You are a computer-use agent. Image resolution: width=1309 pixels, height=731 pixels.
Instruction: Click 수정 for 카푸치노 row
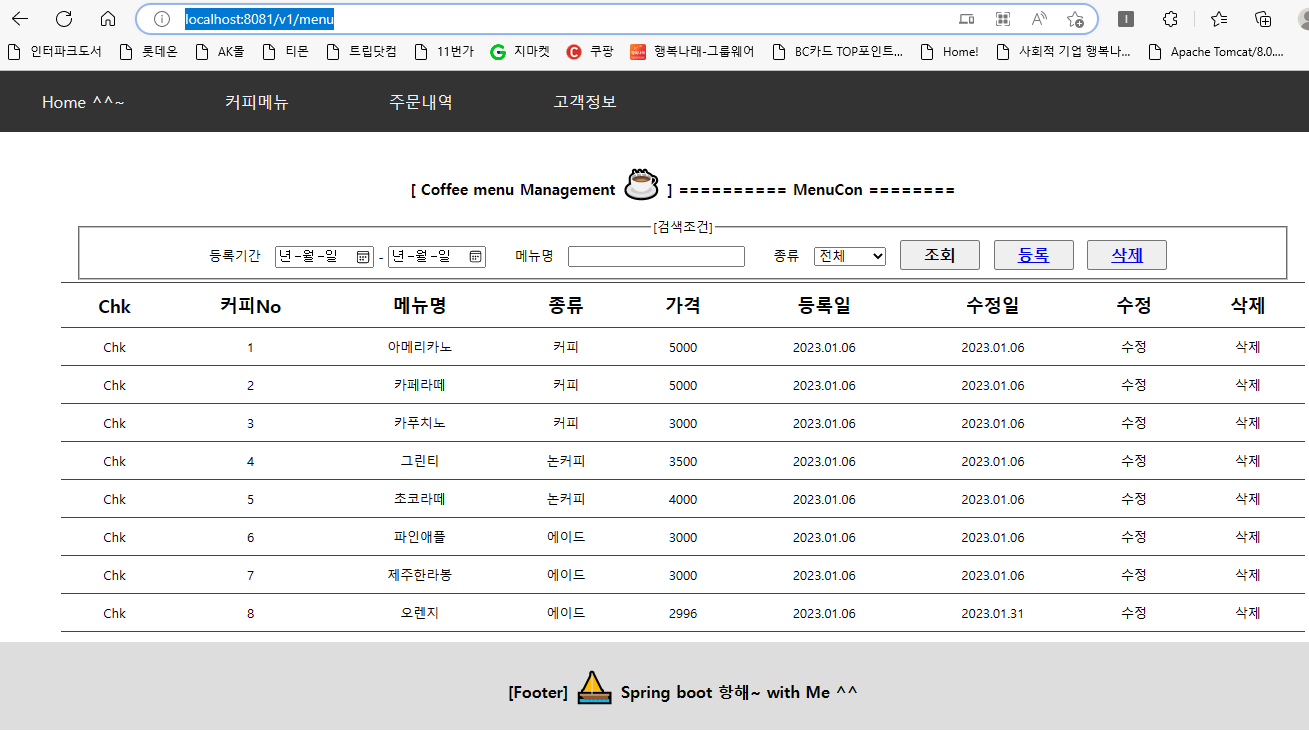pos(1134,423)
